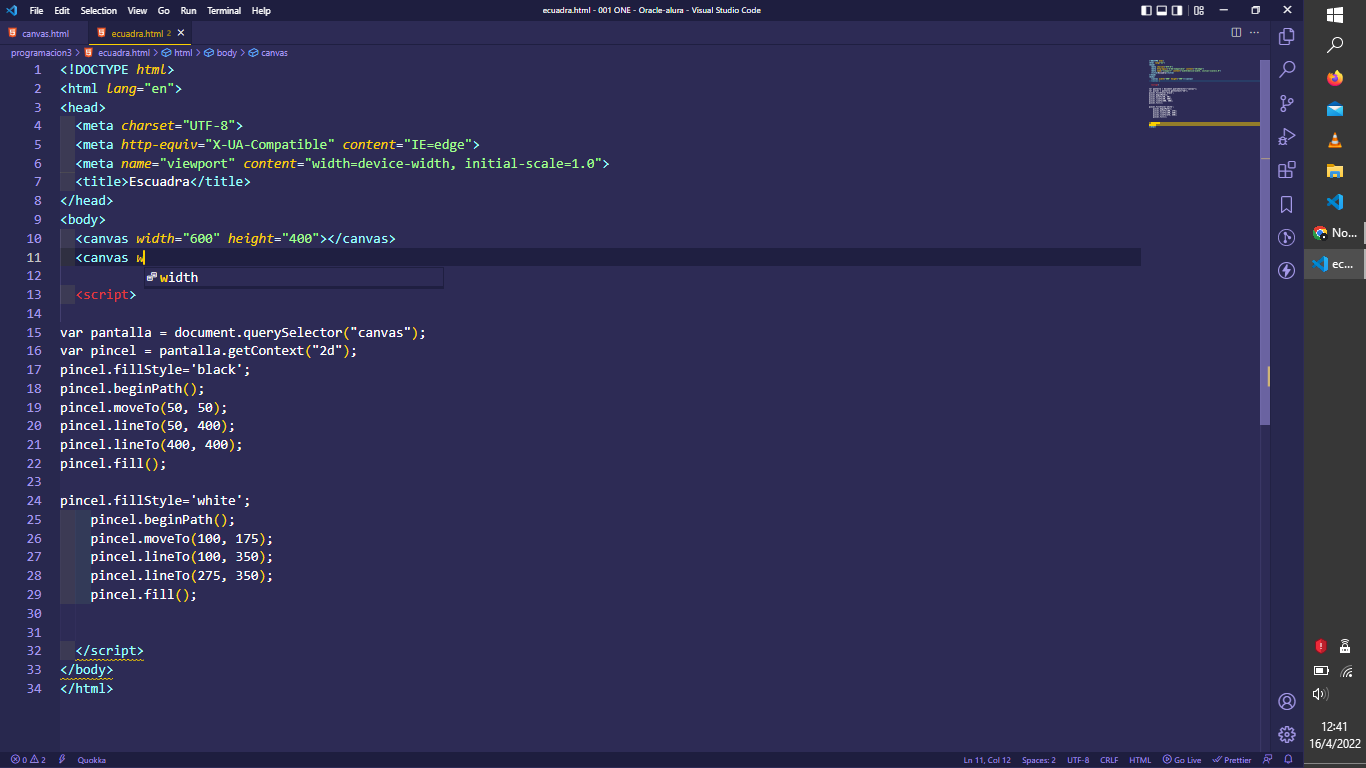This screenshot has width=1366, height=768.
Task: Change file encoding UTF-8
Action: coord(1078,760)
